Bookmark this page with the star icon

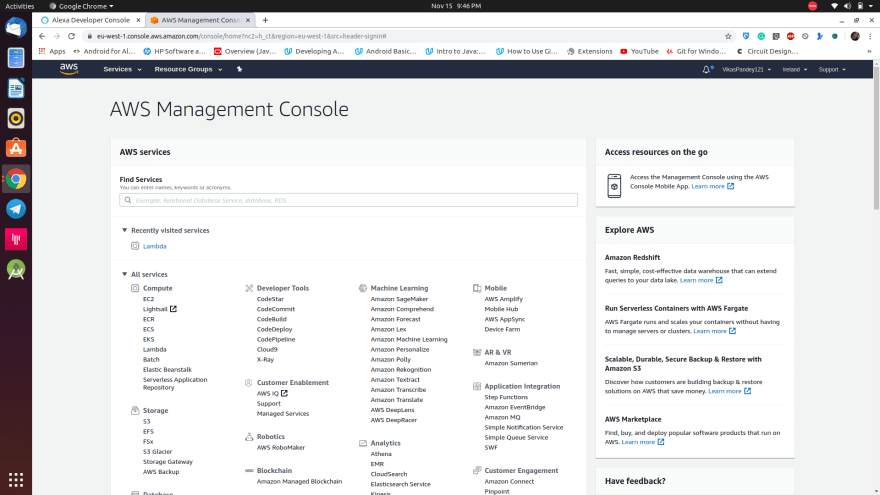coord(728,36)
